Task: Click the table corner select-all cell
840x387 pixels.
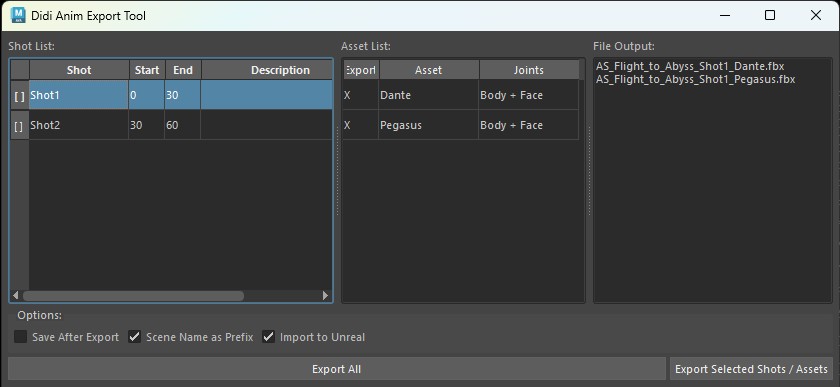Action: [20, 70]
